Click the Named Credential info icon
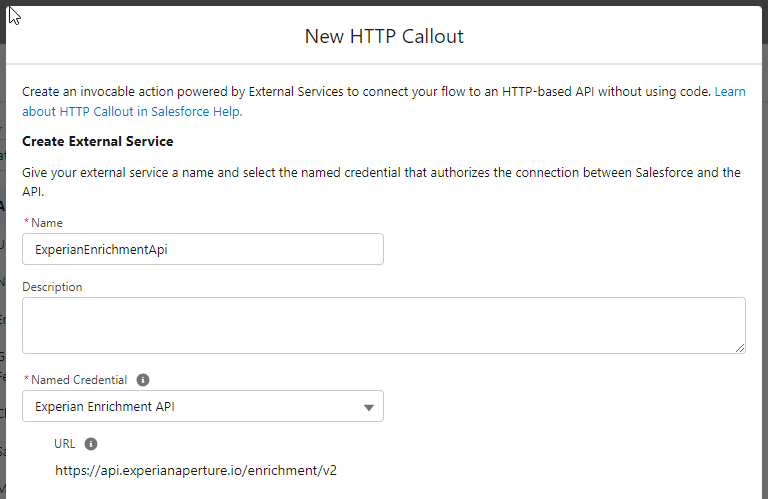The height and width of the screenshot is (499, 768). coord(143,380)
